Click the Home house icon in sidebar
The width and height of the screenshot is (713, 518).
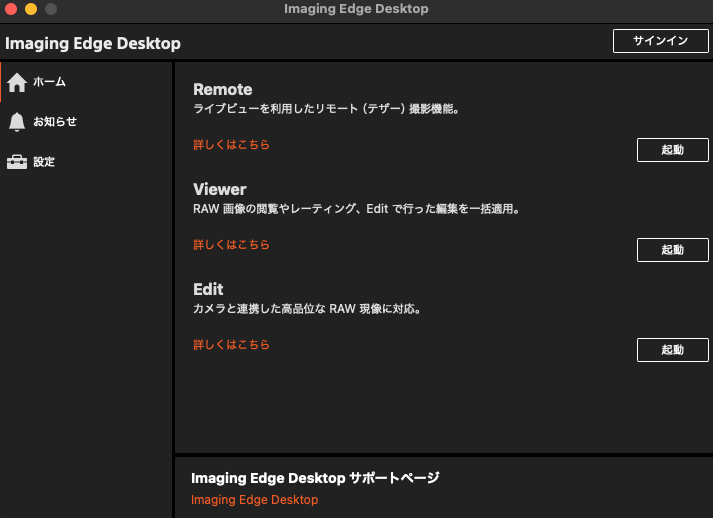[x=17, y=82]
